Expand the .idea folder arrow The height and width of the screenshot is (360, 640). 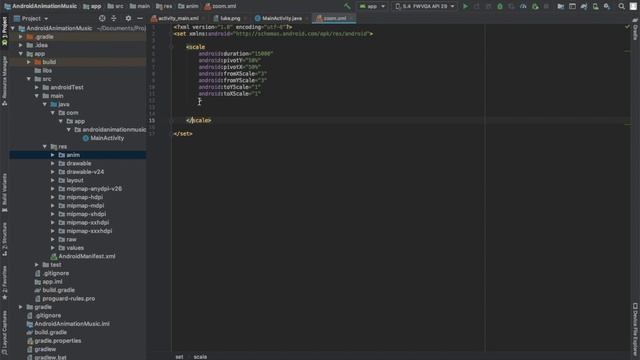coord(21,45)
